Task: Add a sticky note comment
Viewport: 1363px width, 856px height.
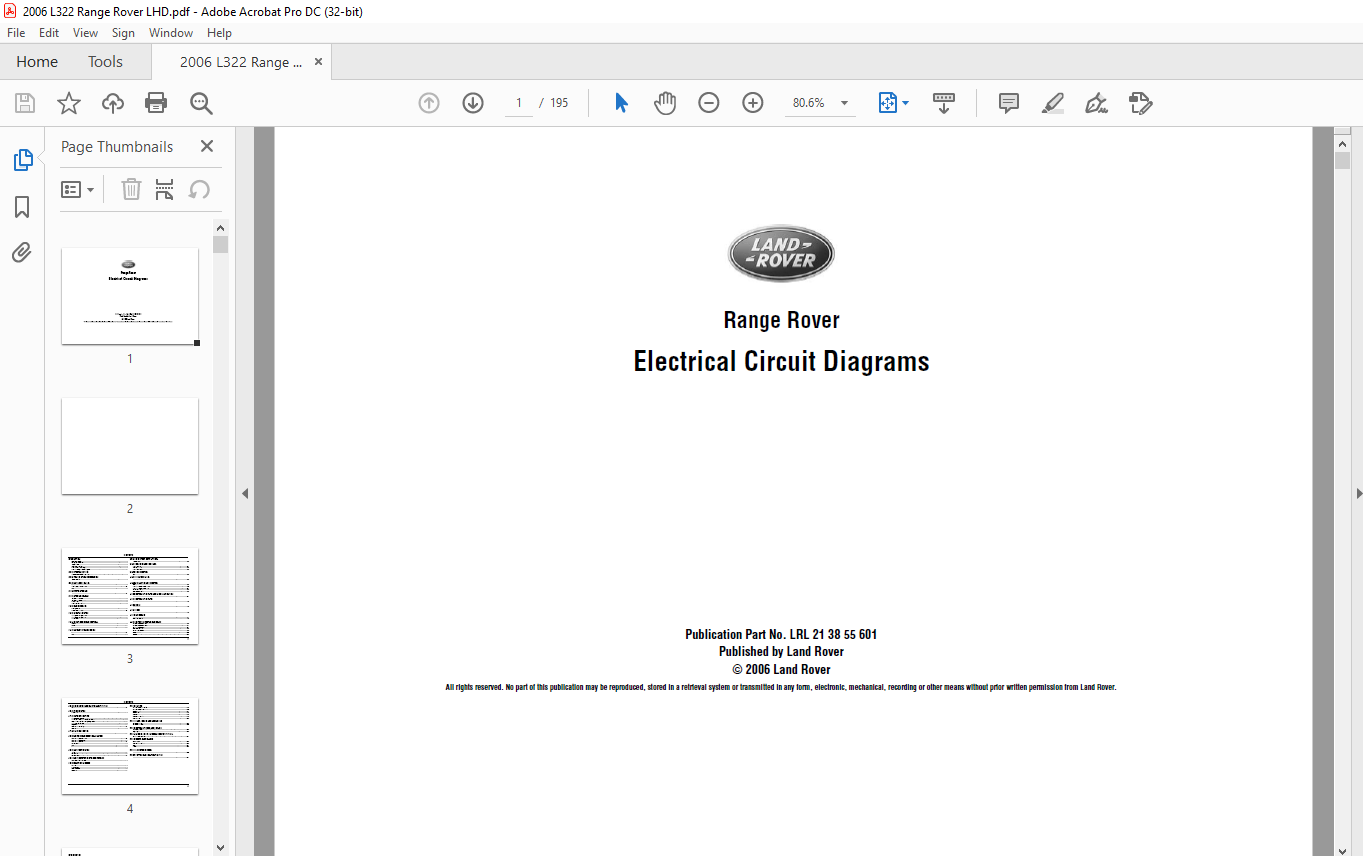Action: coord(1009,103)
